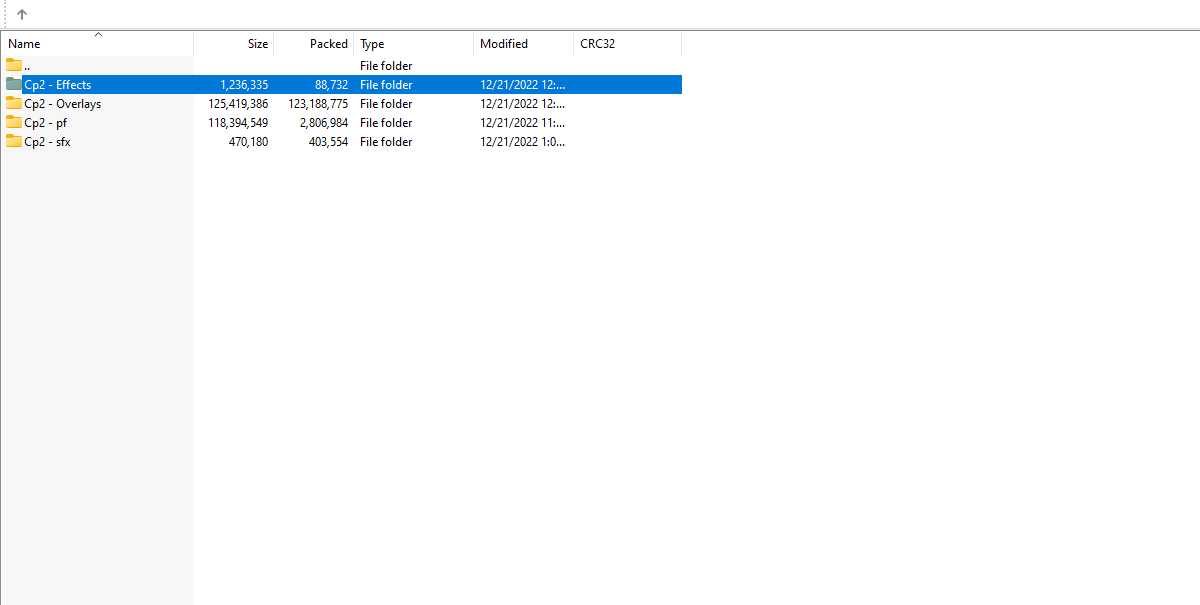Viewport: 1200px width, 605px height.
Task: Select the '..' parent folder name
Action: (x=27, y=66)
